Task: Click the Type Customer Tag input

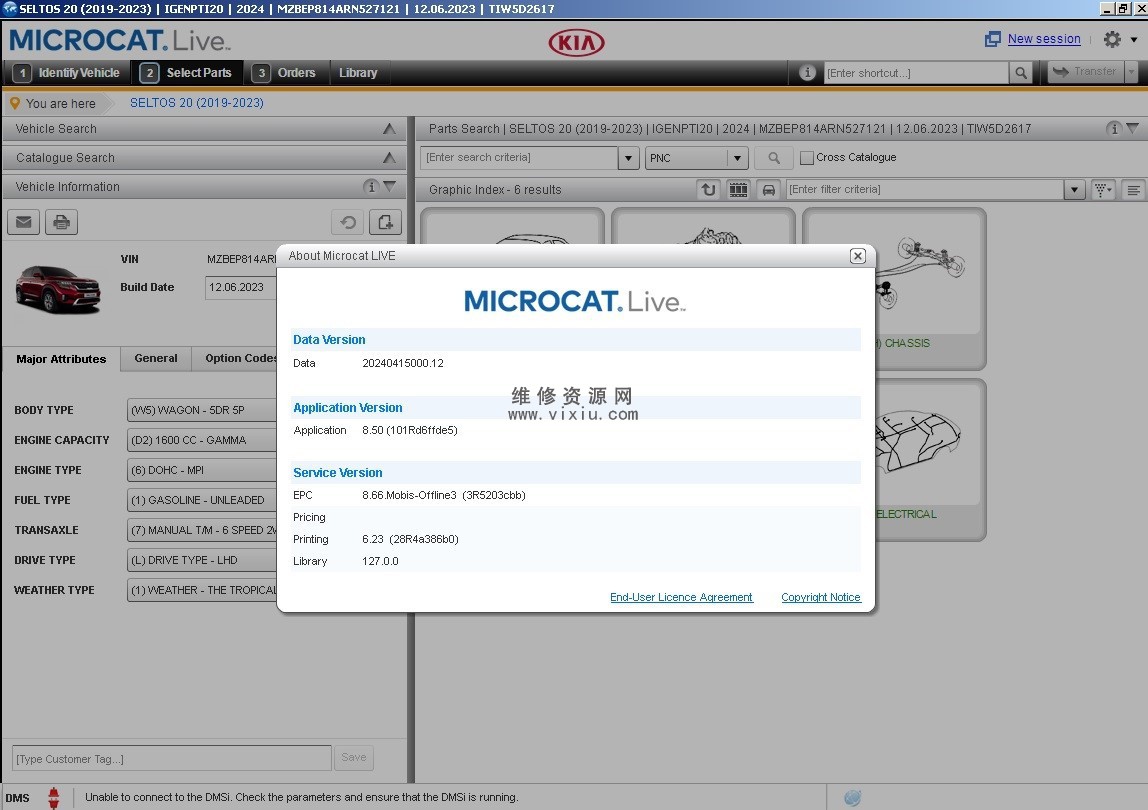Action: (172, 758)
